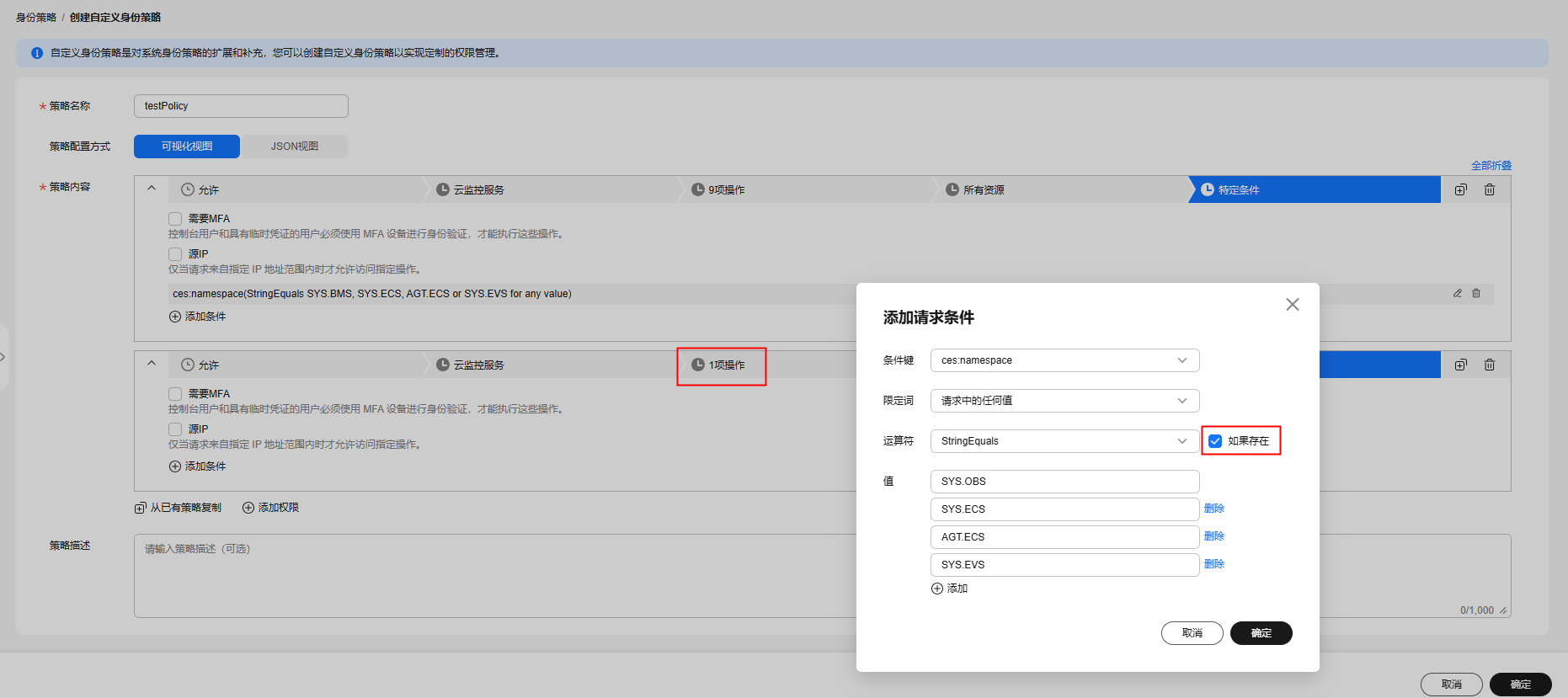This screenshot has height=698, width=1568.
Task: Click 删除 link next to SYS.ECS value
Action: [x=1213, y=509]
